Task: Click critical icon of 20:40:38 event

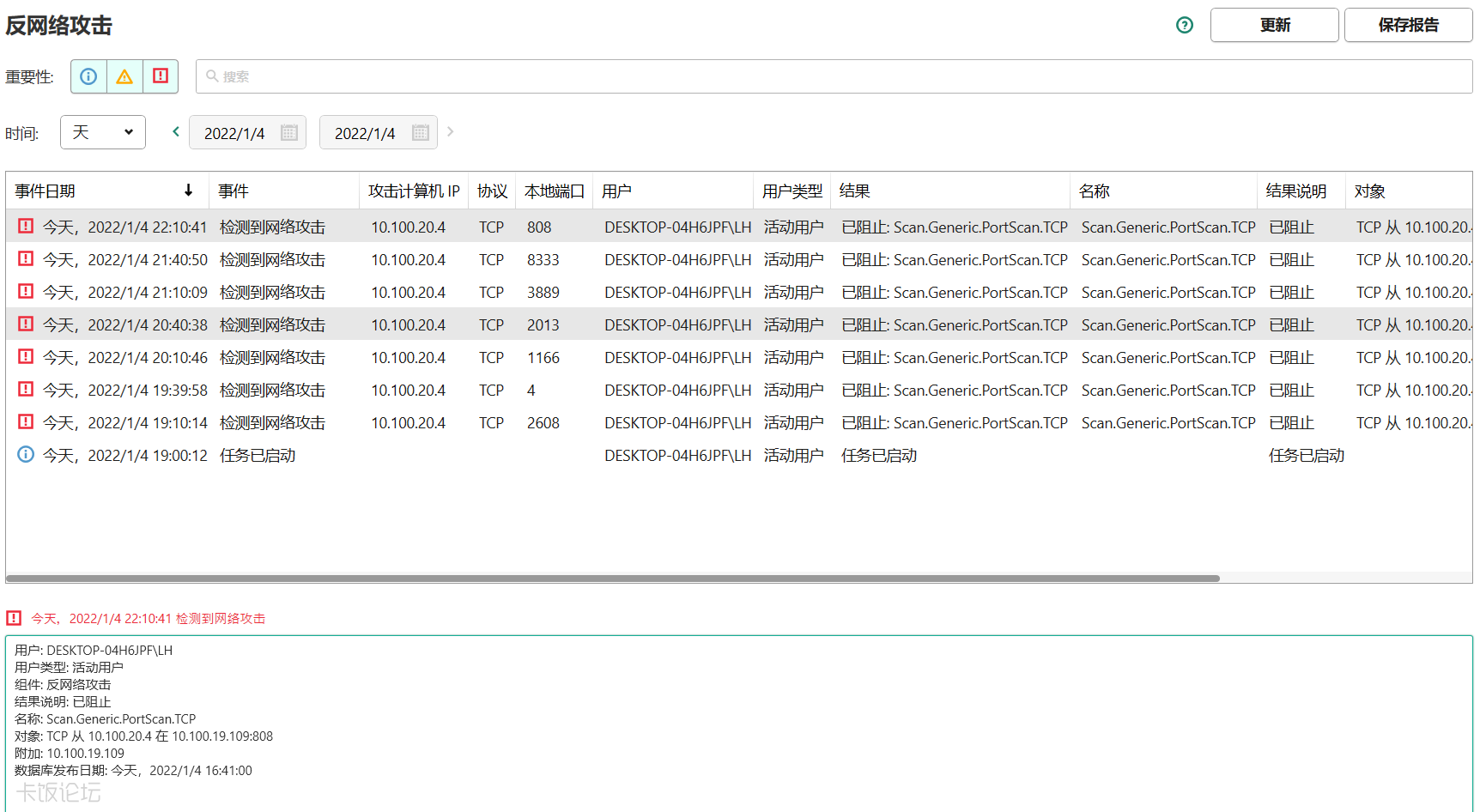Action: tap(26, 324)
